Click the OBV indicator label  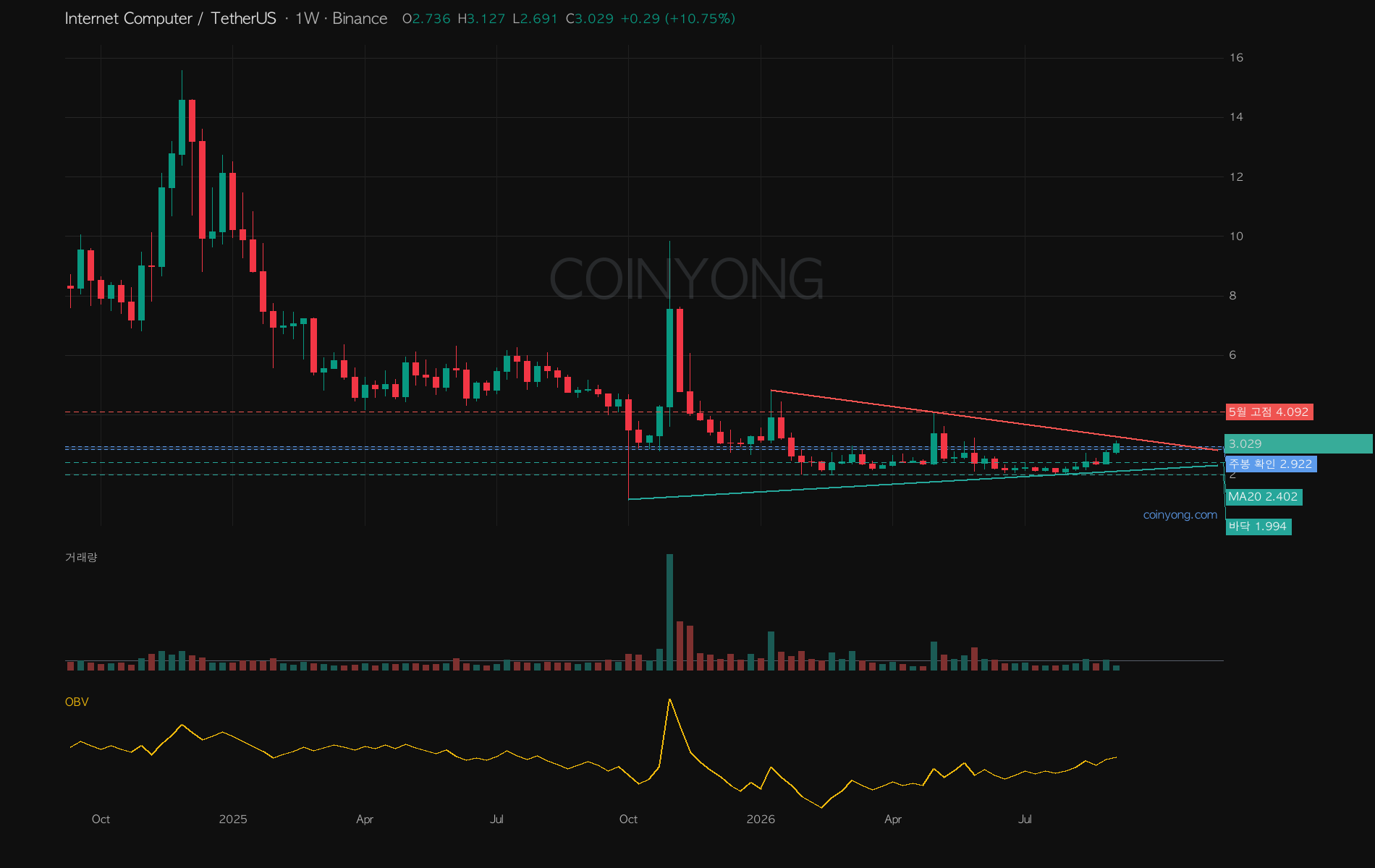(77, 702)
